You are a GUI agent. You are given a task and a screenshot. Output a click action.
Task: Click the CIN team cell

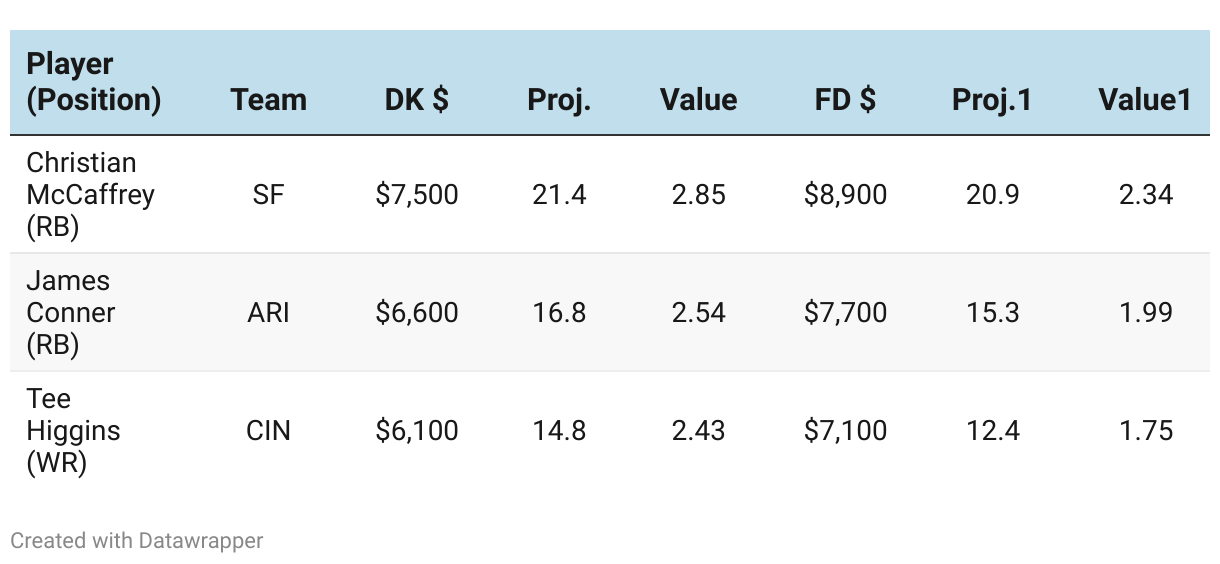click(x=268, y=430)
